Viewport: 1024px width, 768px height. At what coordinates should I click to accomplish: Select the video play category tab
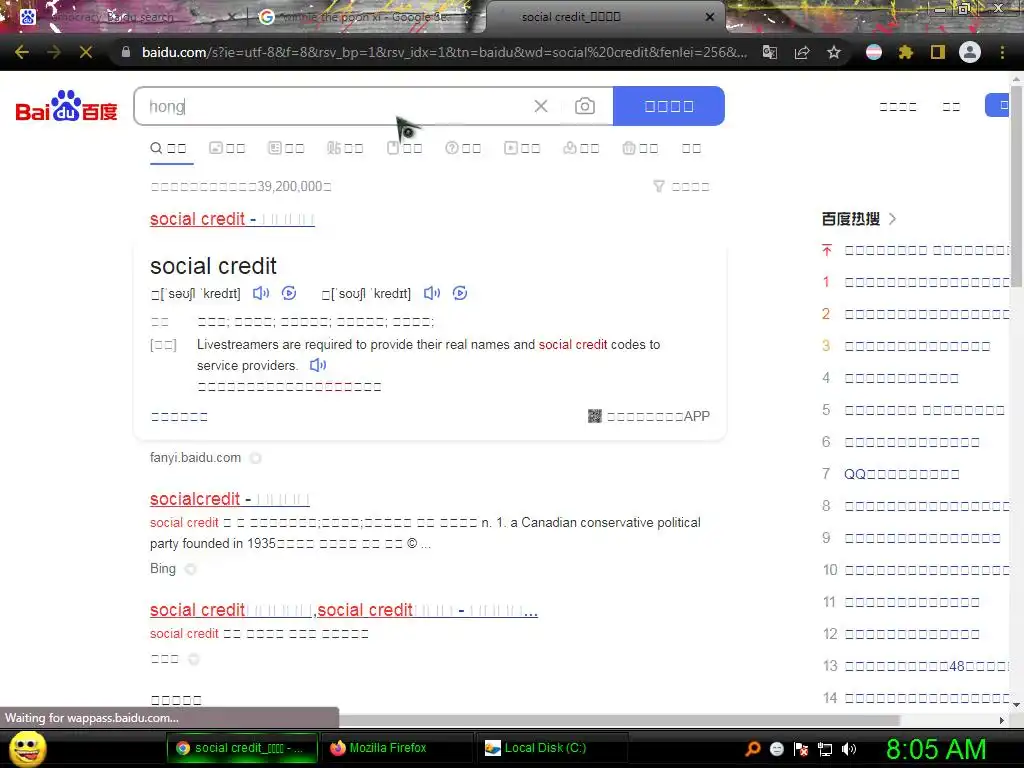pyautogui.click(x=522, y=148)
